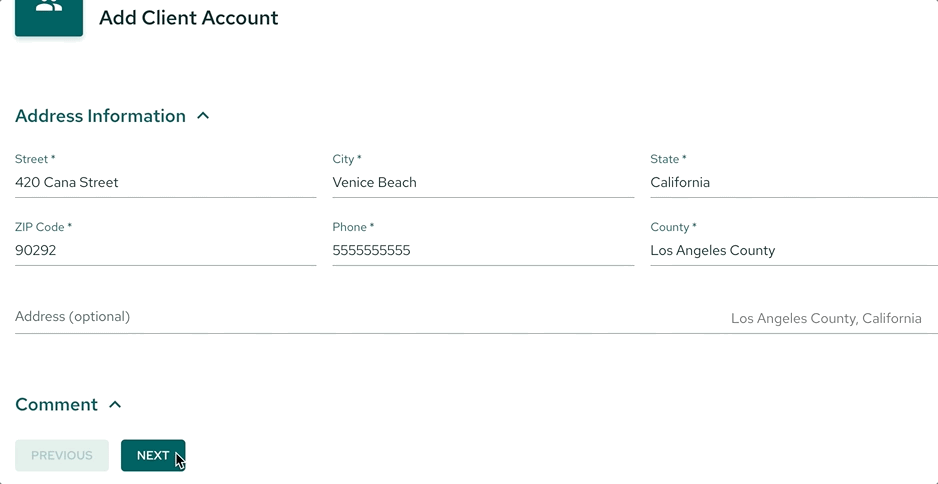
Task: Click the Street field label
Action: 35,159
